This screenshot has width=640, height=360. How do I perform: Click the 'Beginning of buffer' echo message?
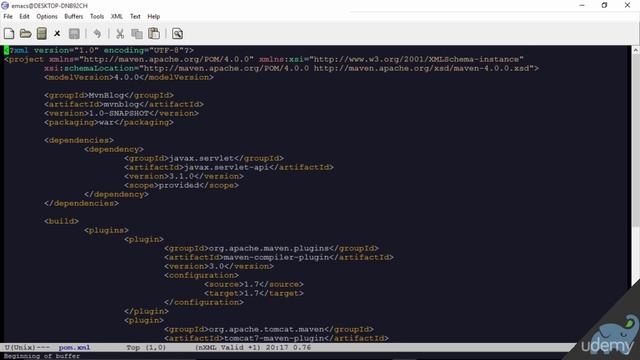point(42,356)
